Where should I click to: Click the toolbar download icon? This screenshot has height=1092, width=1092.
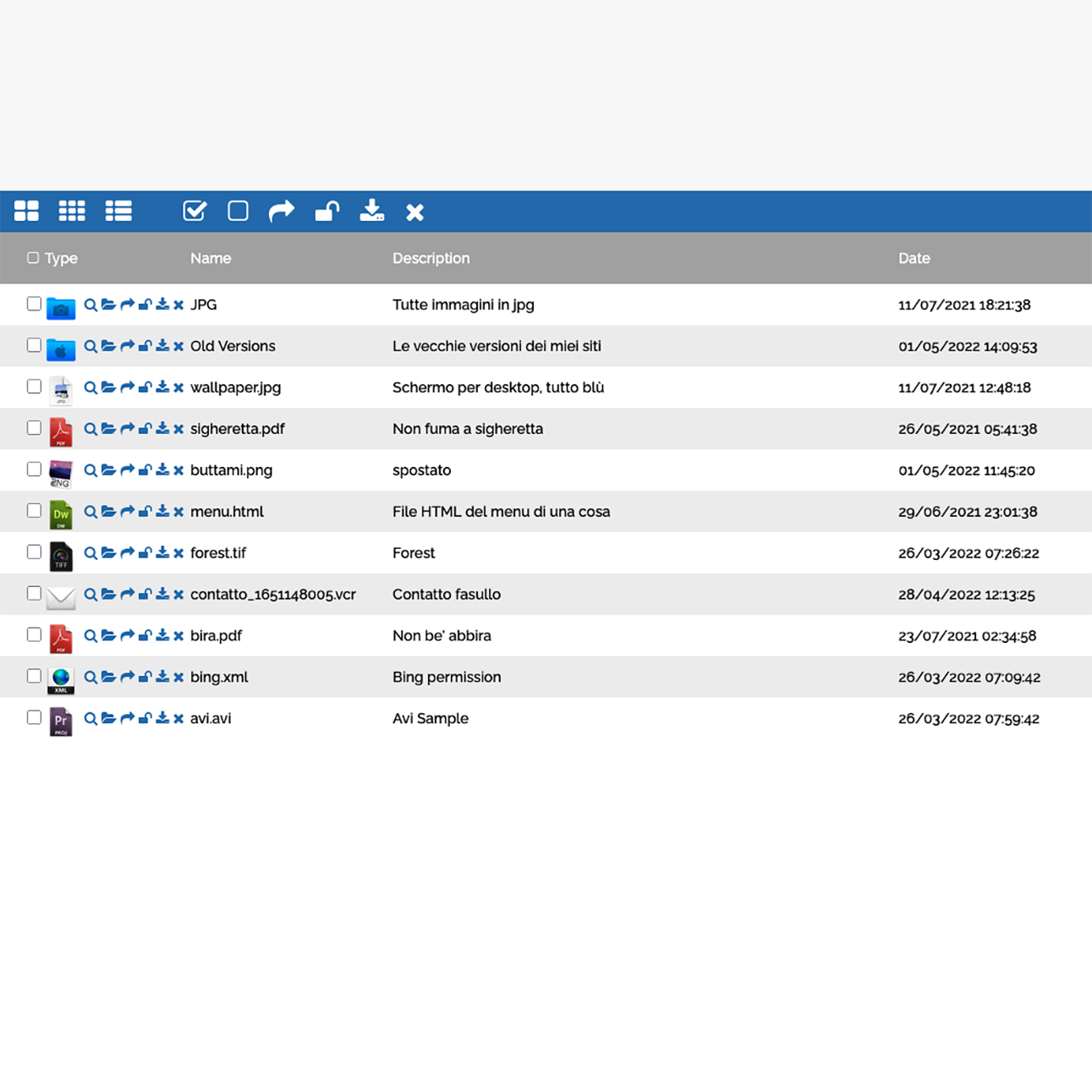[x=372, y=211]
